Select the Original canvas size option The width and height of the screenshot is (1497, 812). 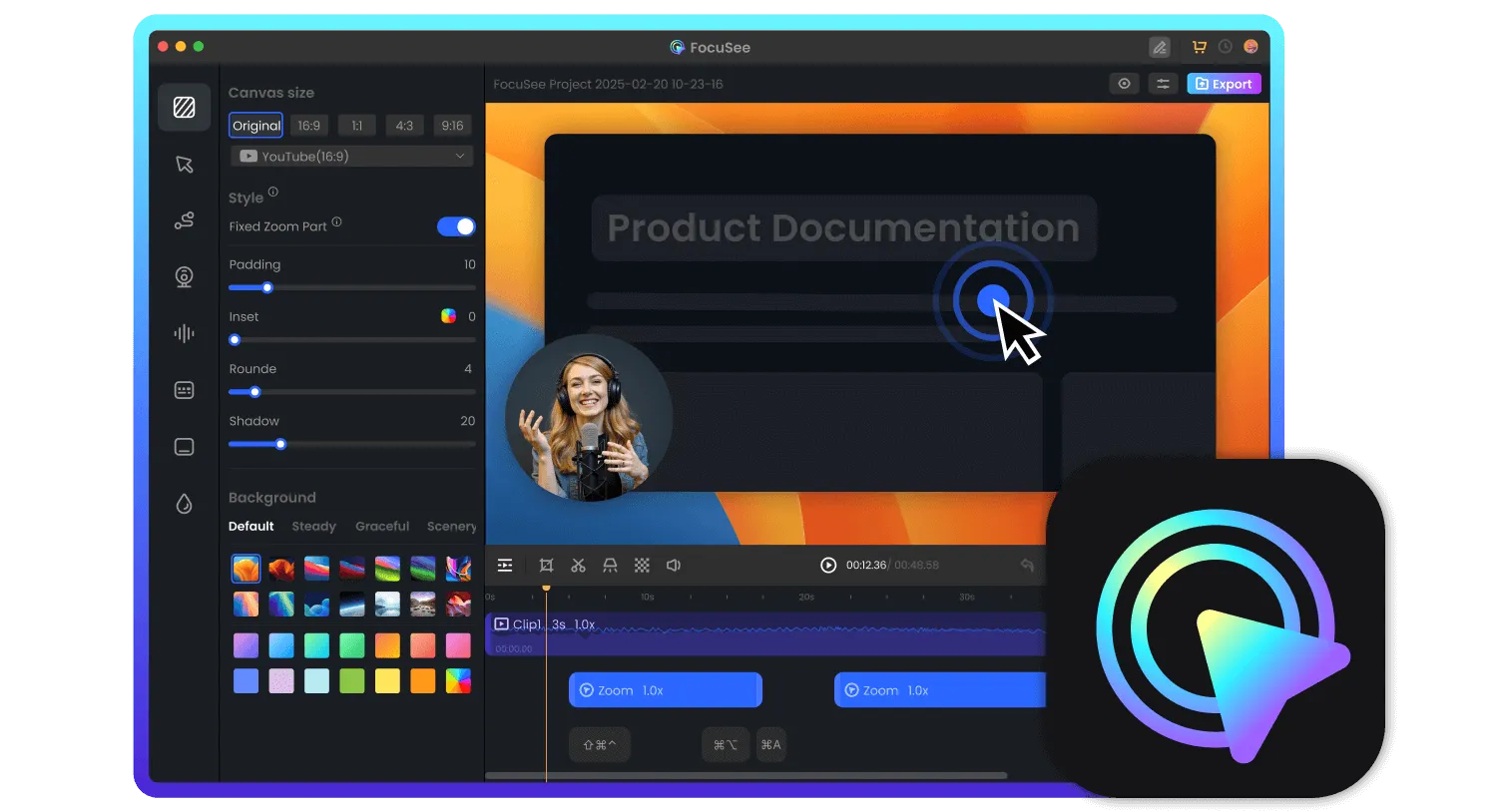pyautogui.click(x=256, y=126)
